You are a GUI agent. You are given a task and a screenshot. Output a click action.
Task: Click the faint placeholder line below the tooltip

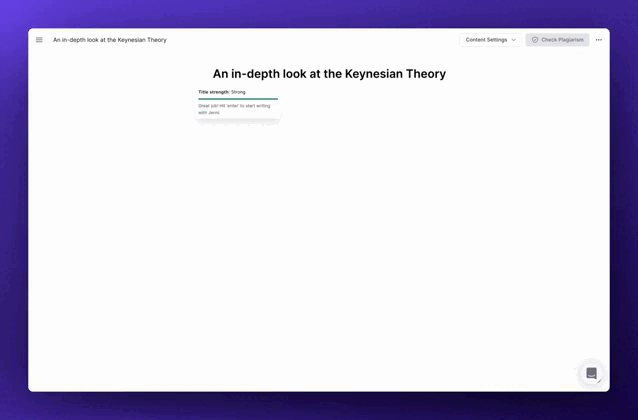(238, 123)
